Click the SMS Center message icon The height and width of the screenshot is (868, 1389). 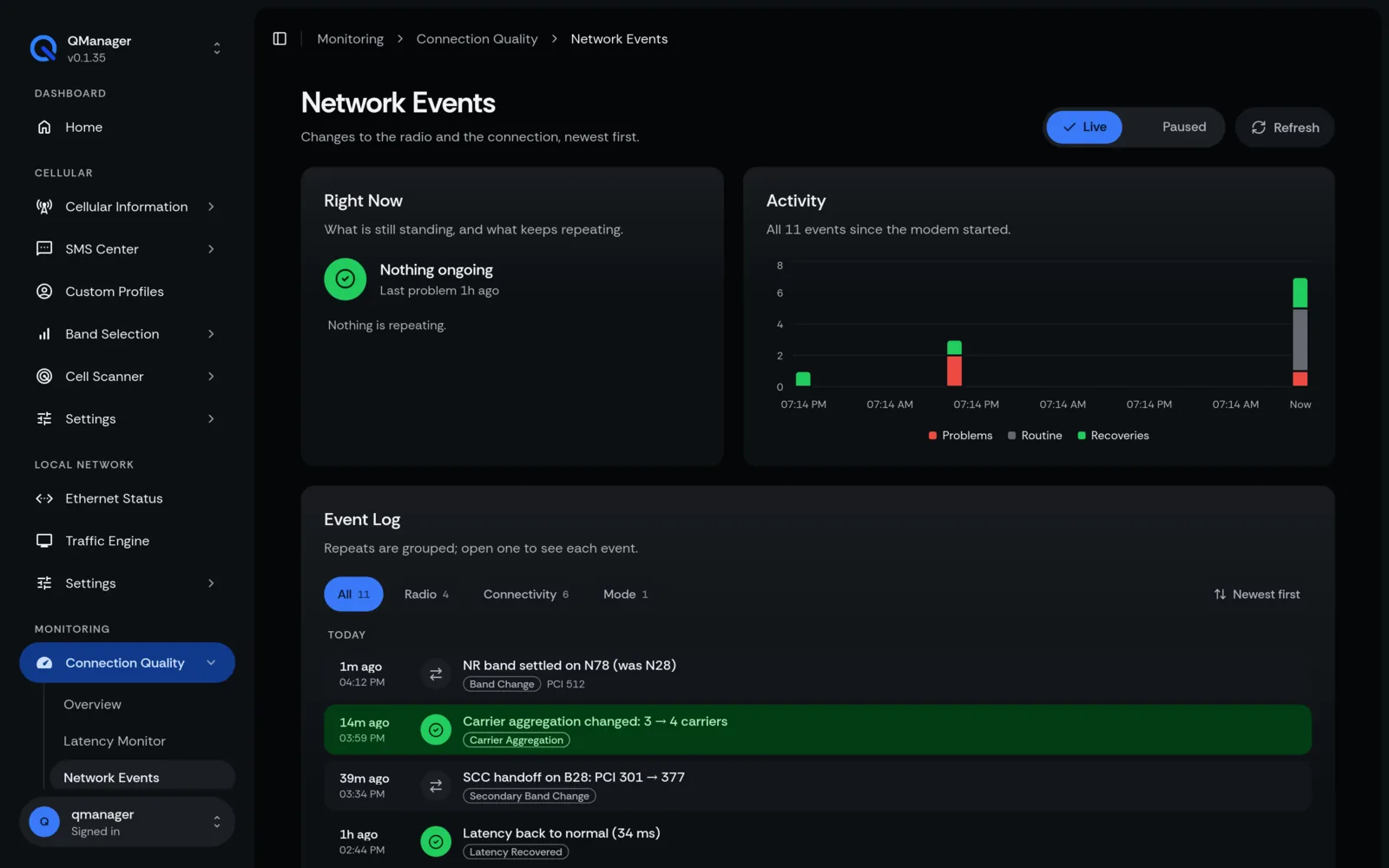[44, 249]
